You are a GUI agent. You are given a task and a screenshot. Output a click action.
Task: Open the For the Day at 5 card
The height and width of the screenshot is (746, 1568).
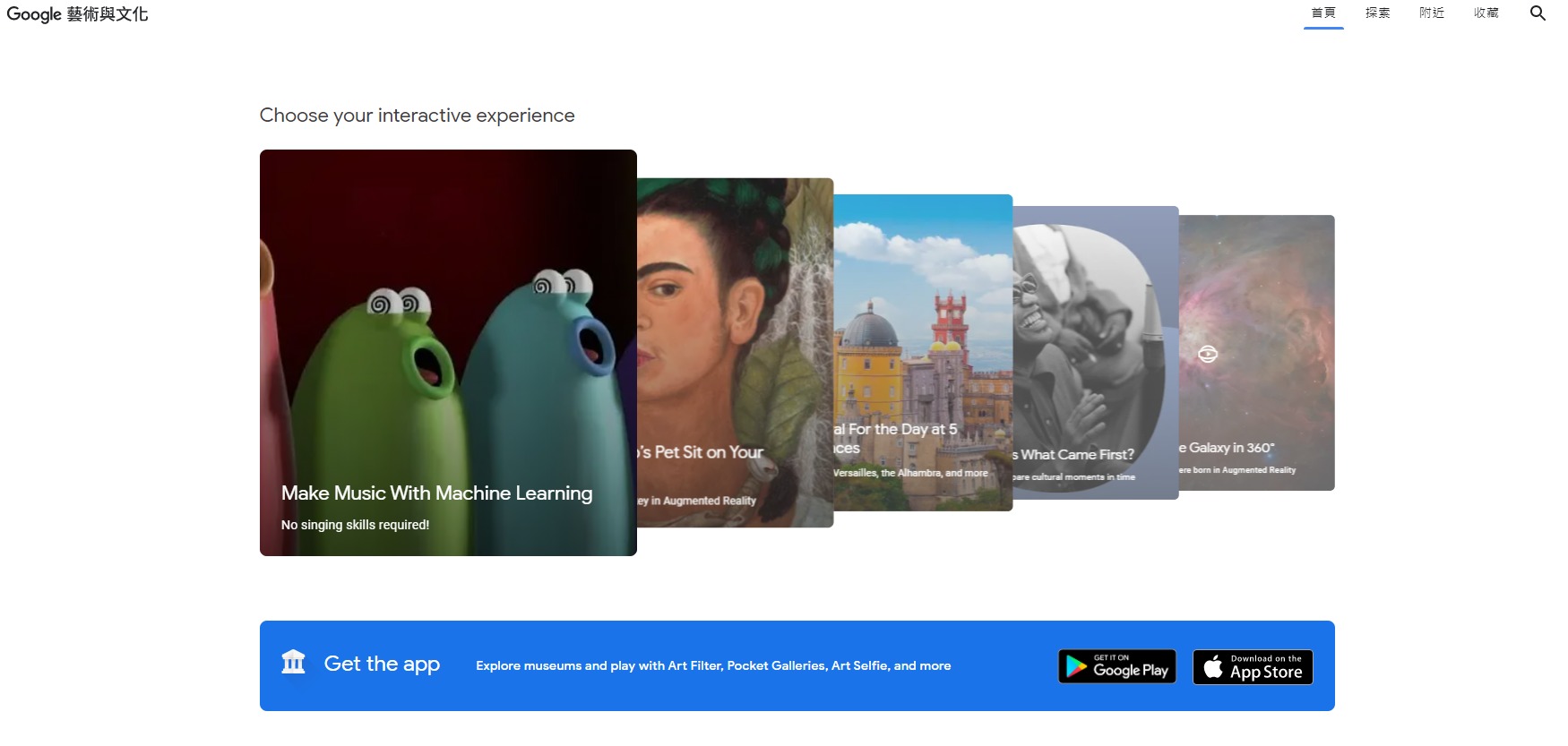pos(923,353)
